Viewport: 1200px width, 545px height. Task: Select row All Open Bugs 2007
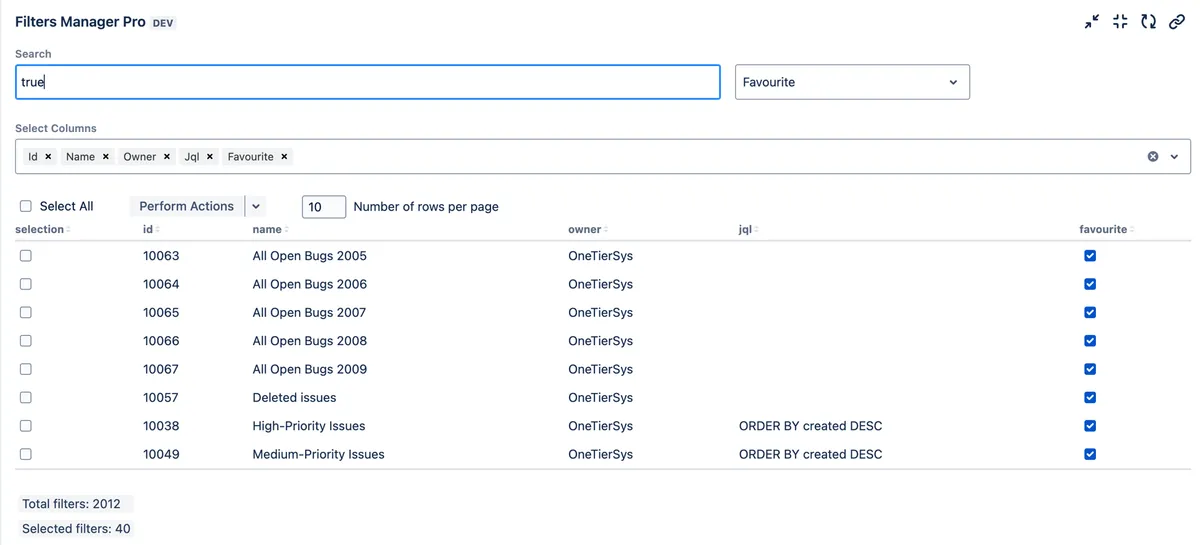click(x=26, y=312)
